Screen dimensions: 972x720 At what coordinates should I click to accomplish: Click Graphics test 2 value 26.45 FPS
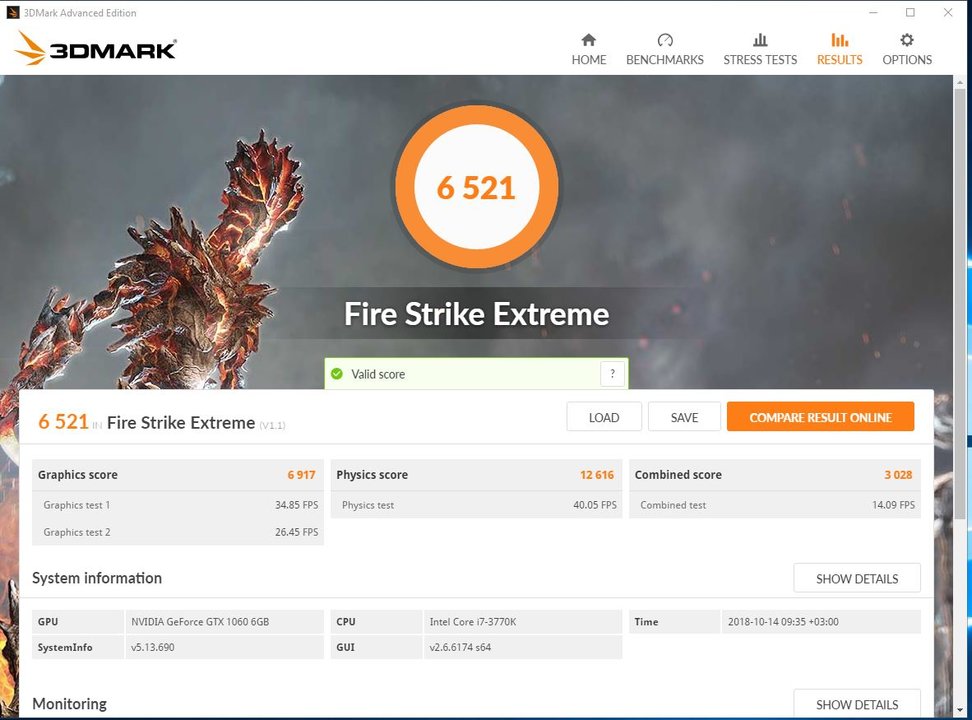click(x=296, y=532)
